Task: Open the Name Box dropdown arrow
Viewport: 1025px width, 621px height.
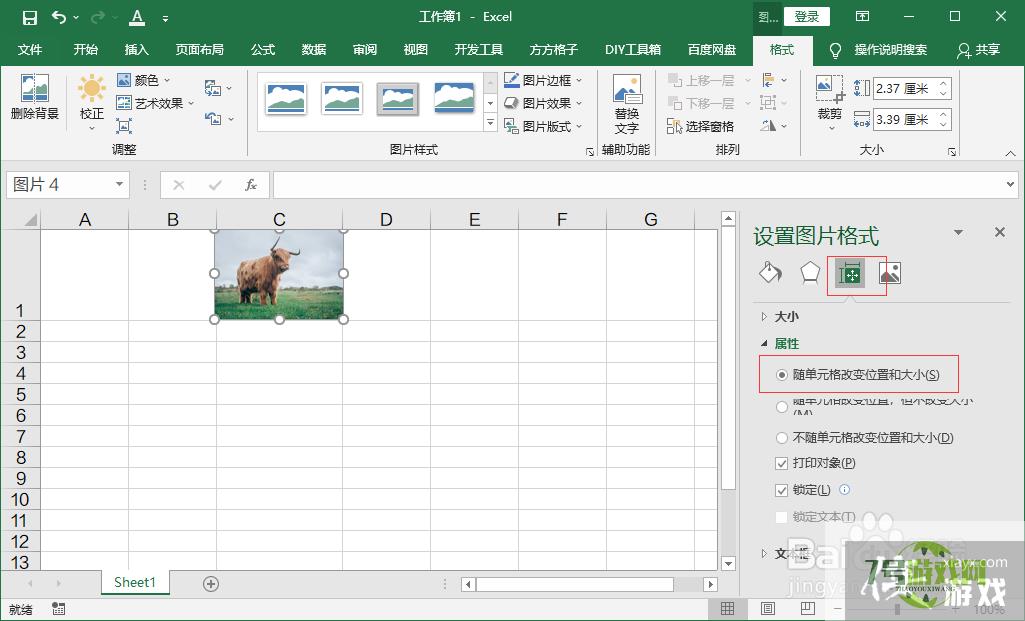Action: click(x=119, y=184)
